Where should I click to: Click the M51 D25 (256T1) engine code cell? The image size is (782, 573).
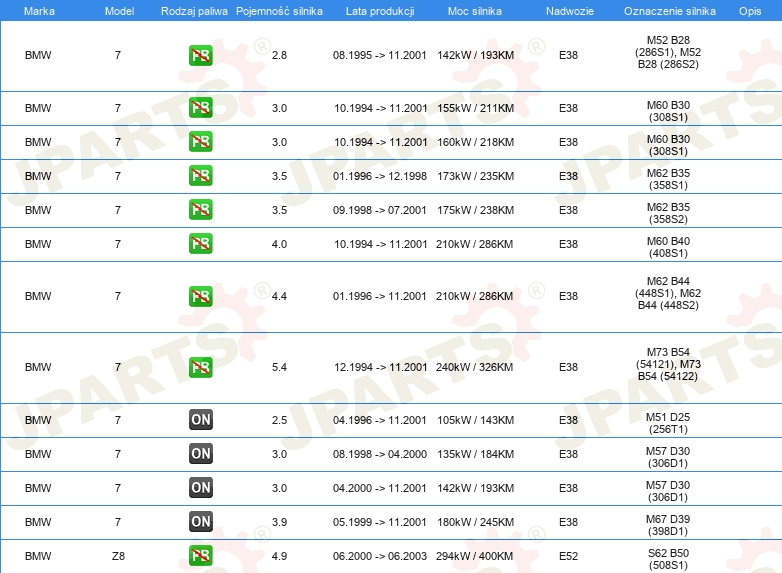[x=667, y=420]
